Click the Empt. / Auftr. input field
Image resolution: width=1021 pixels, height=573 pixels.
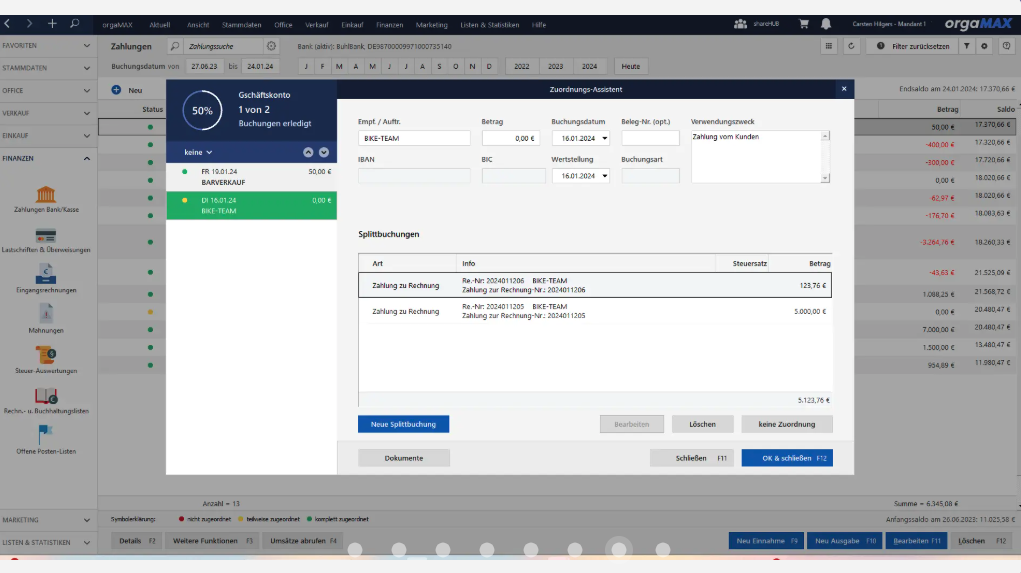tap(414, 138)
